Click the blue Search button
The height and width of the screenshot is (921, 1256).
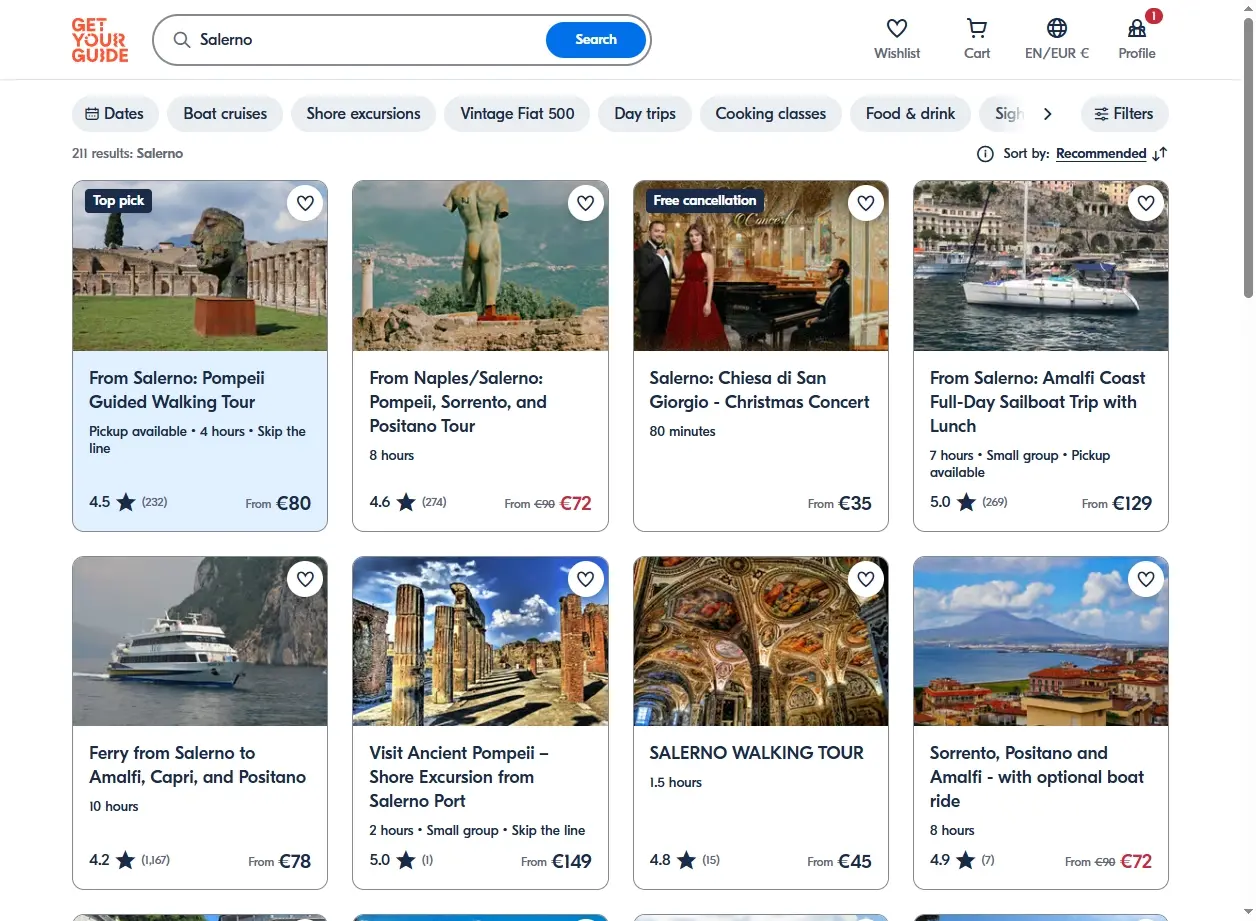596,40
